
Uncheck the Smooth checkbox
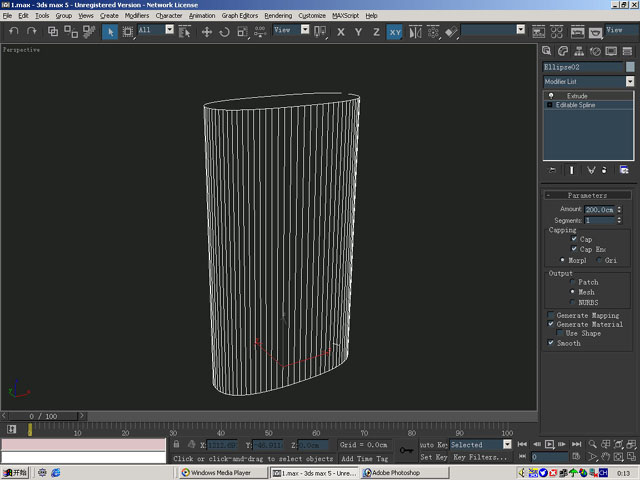pyautogui.click(x=551, y=343)
